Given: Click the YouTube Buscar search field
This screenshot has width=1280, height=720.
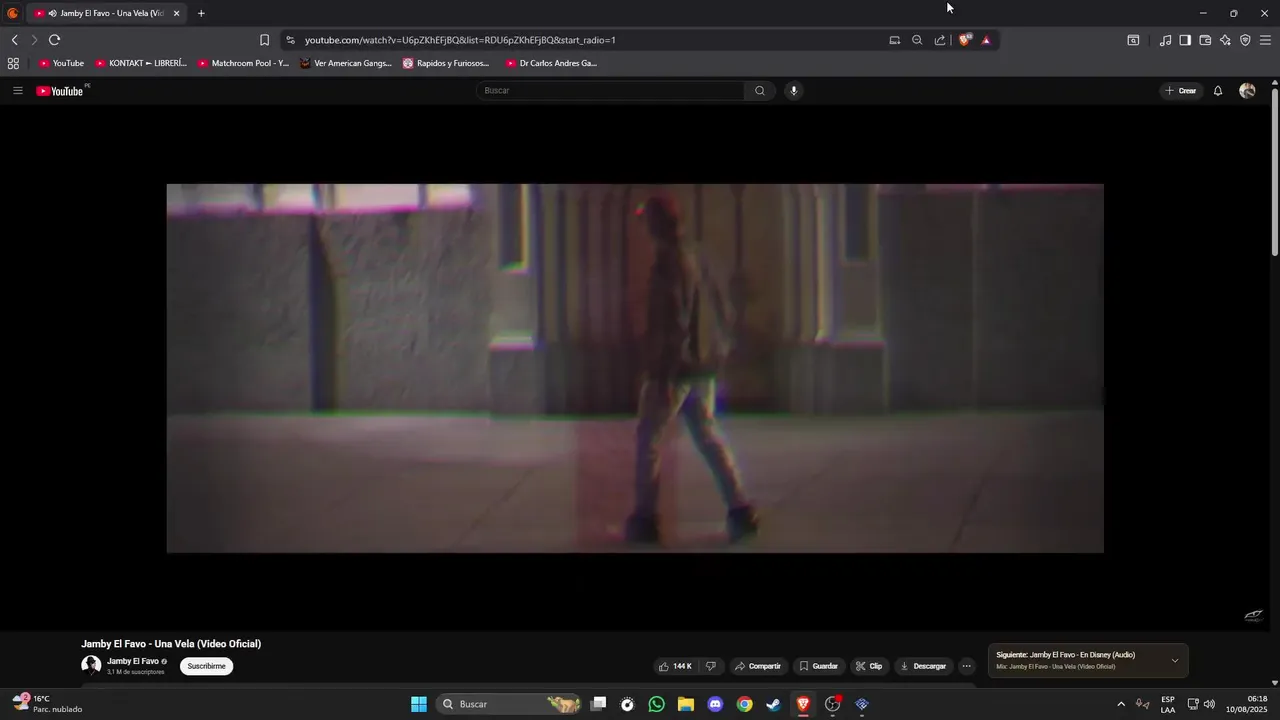Looking at the screenshot, I should click(x=610, y=91).
